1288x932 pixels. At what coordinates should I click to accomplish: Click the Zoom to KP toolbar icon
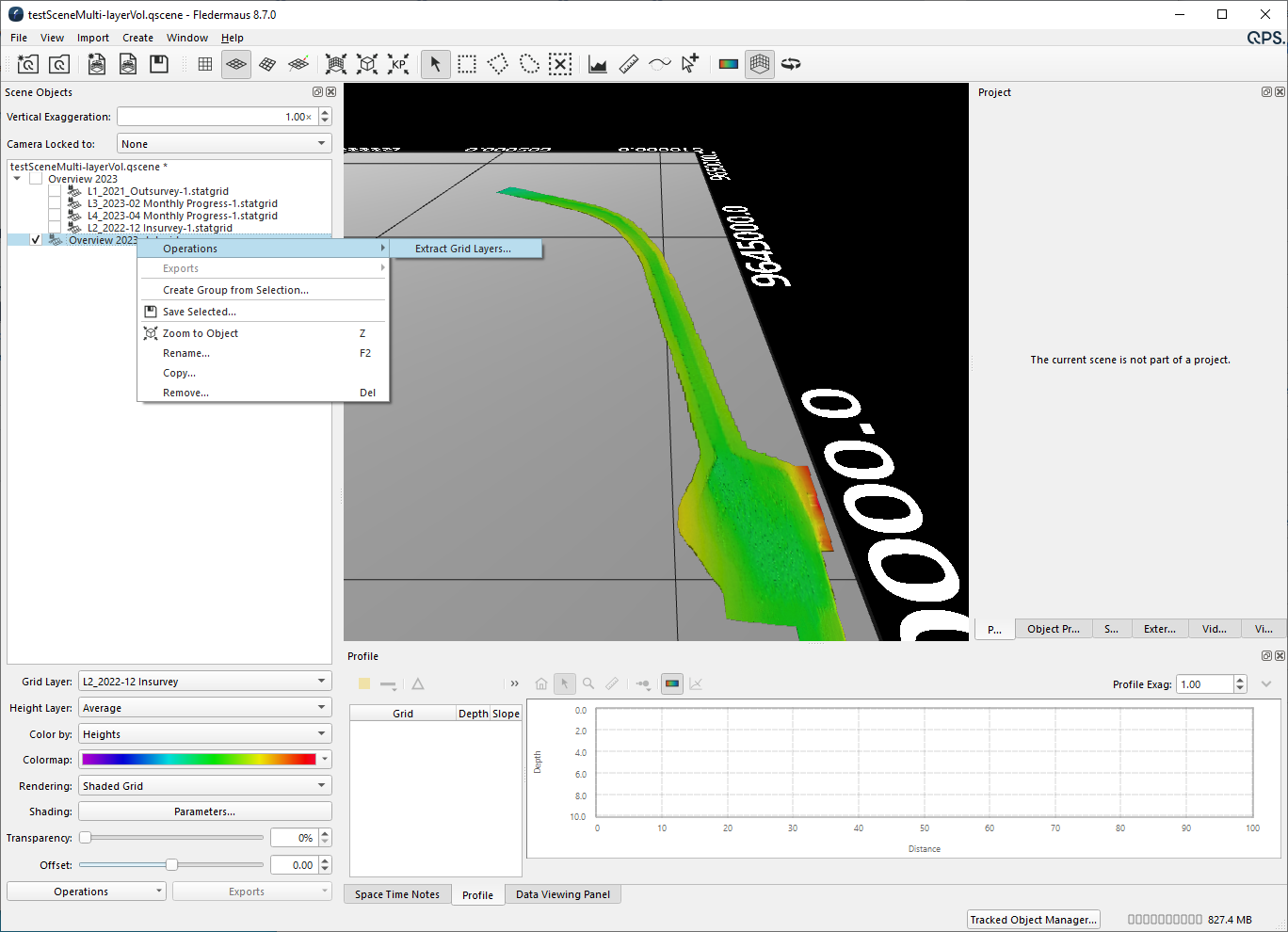pos(398,64)
